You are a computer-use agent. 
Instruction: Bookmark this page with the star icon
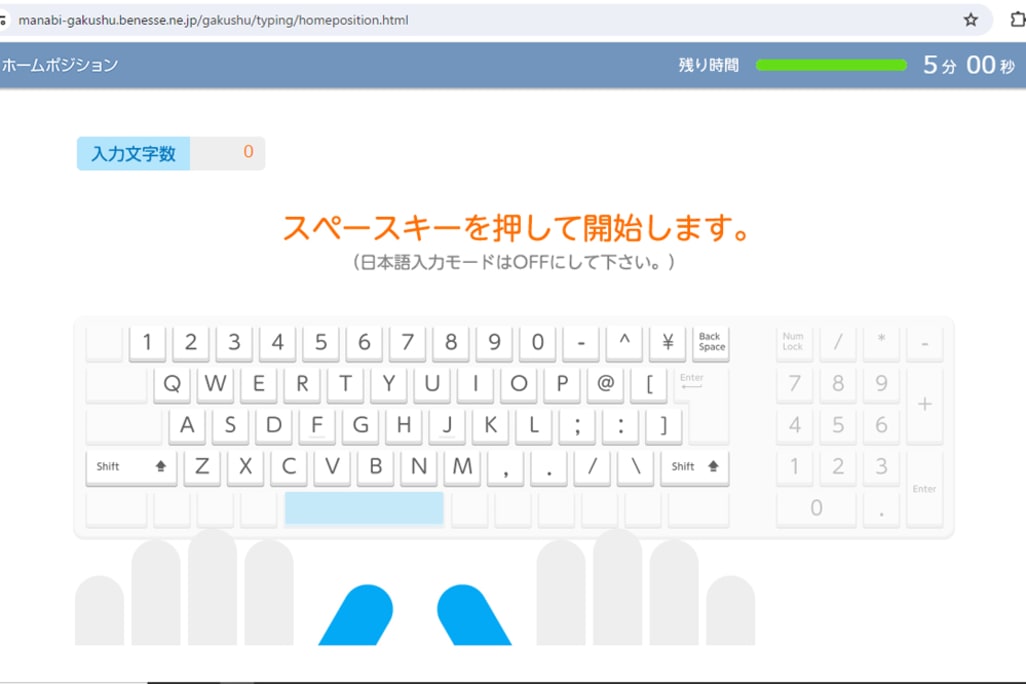pos(970,20)
